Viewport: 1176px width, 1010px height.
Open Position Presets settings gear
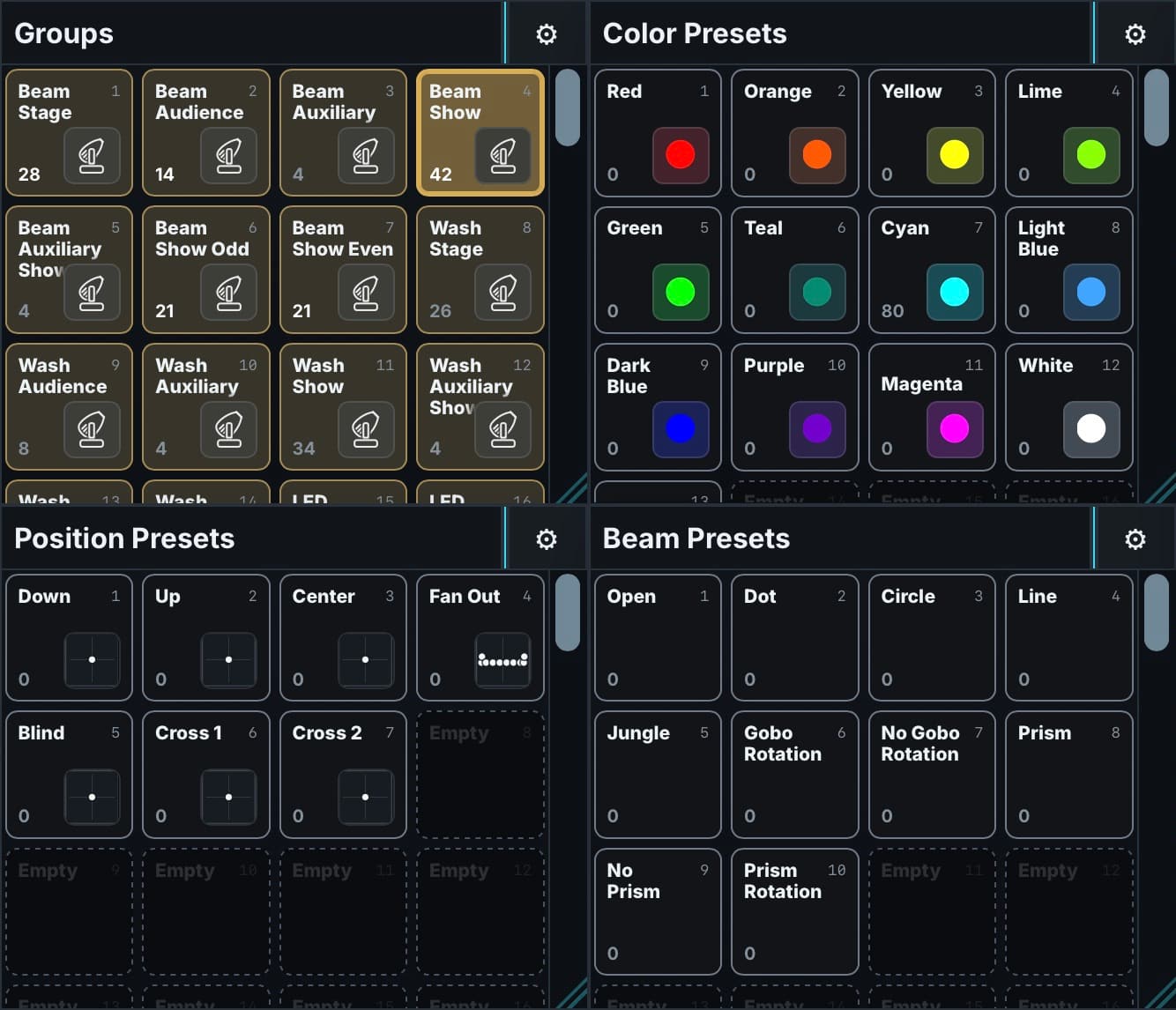tap(547, 538)
